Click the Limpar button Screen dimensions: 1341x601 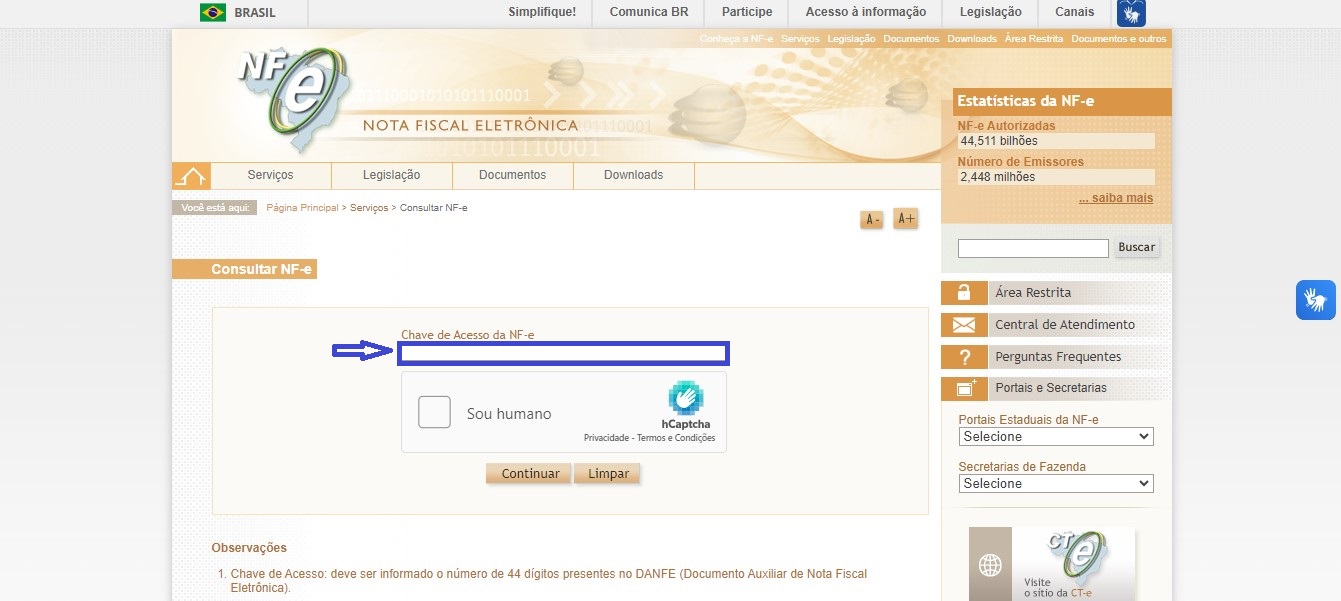point(607,474)
